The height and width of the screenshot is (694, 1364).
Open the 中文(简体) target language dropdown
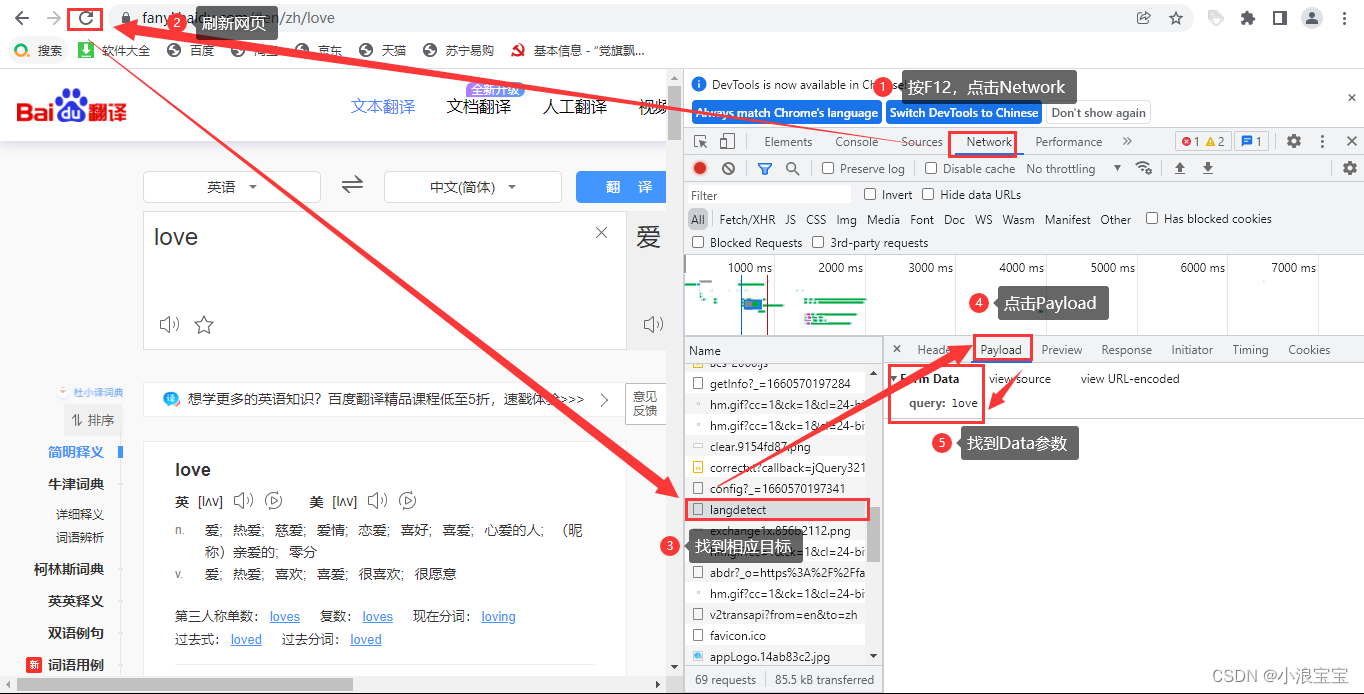pyautogui.click(x=474, y=187)
